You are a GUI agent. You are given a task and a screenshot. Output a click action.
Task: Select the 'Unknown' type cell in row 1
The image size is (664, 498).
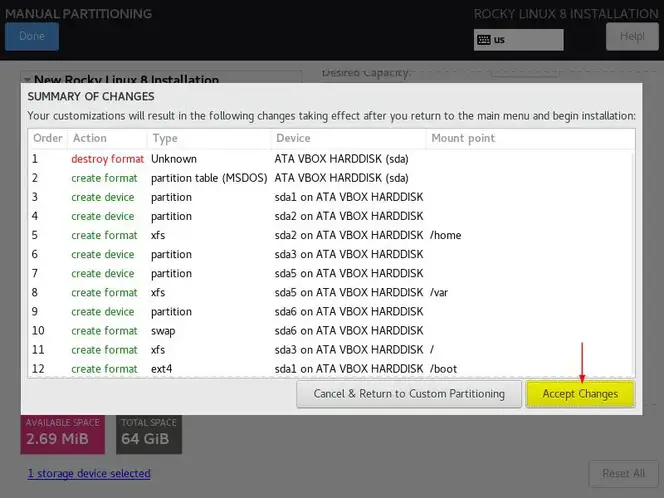pyautogui.click(x=174, y=159)
